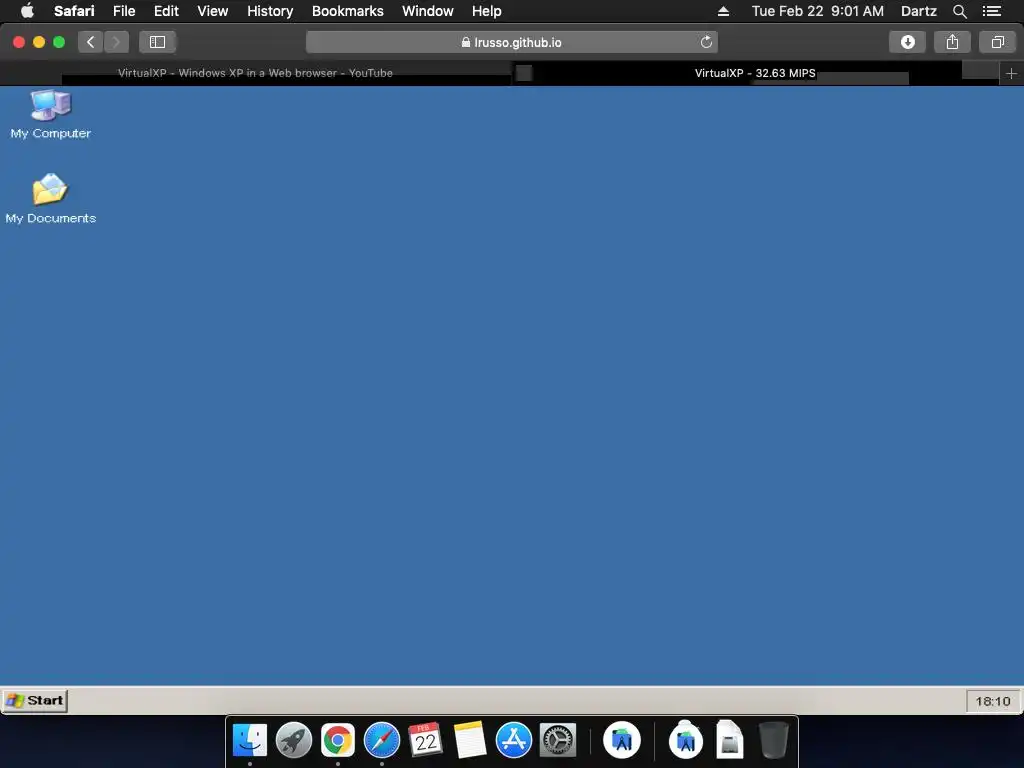Open the Dartz user menu

(x=918, y=11)
